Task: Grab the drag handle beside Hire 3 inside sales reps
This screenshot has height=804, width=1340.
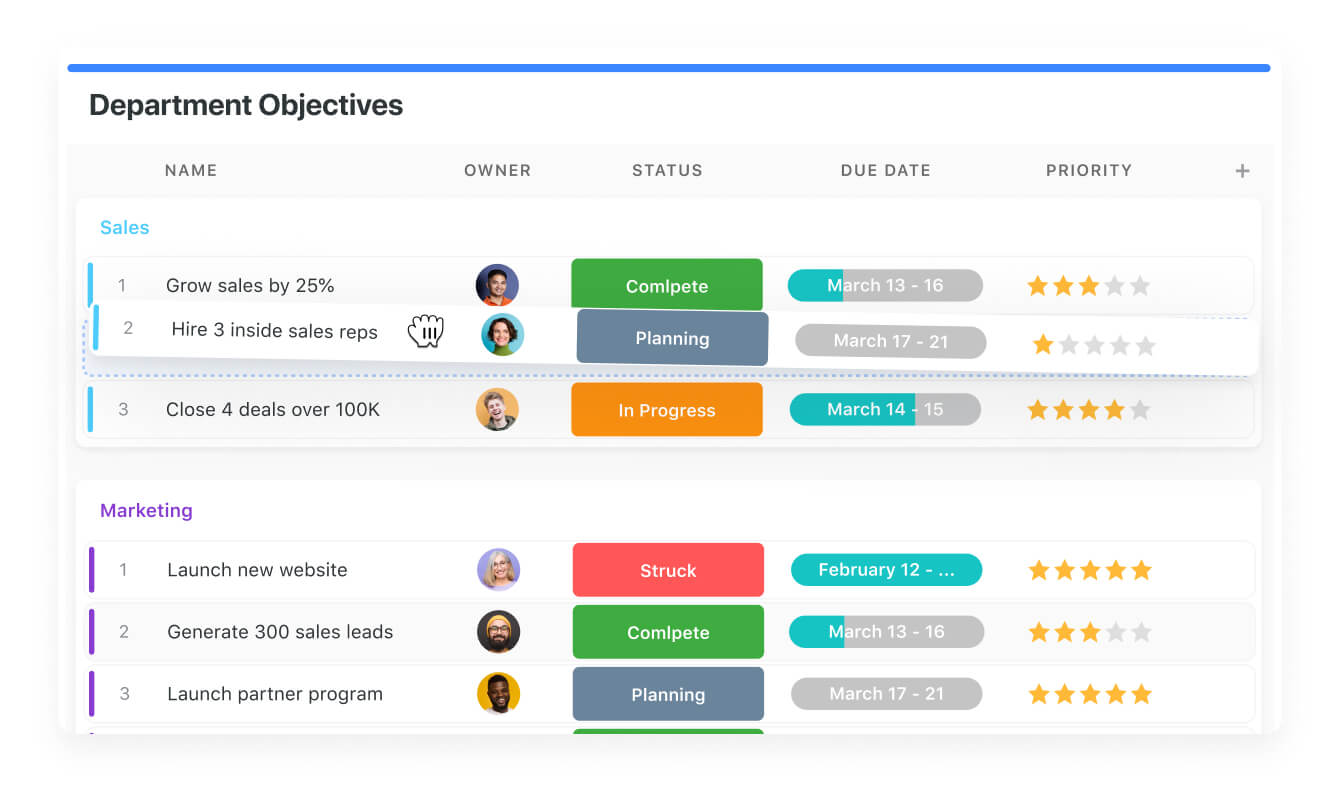Action: coord(426,331)
